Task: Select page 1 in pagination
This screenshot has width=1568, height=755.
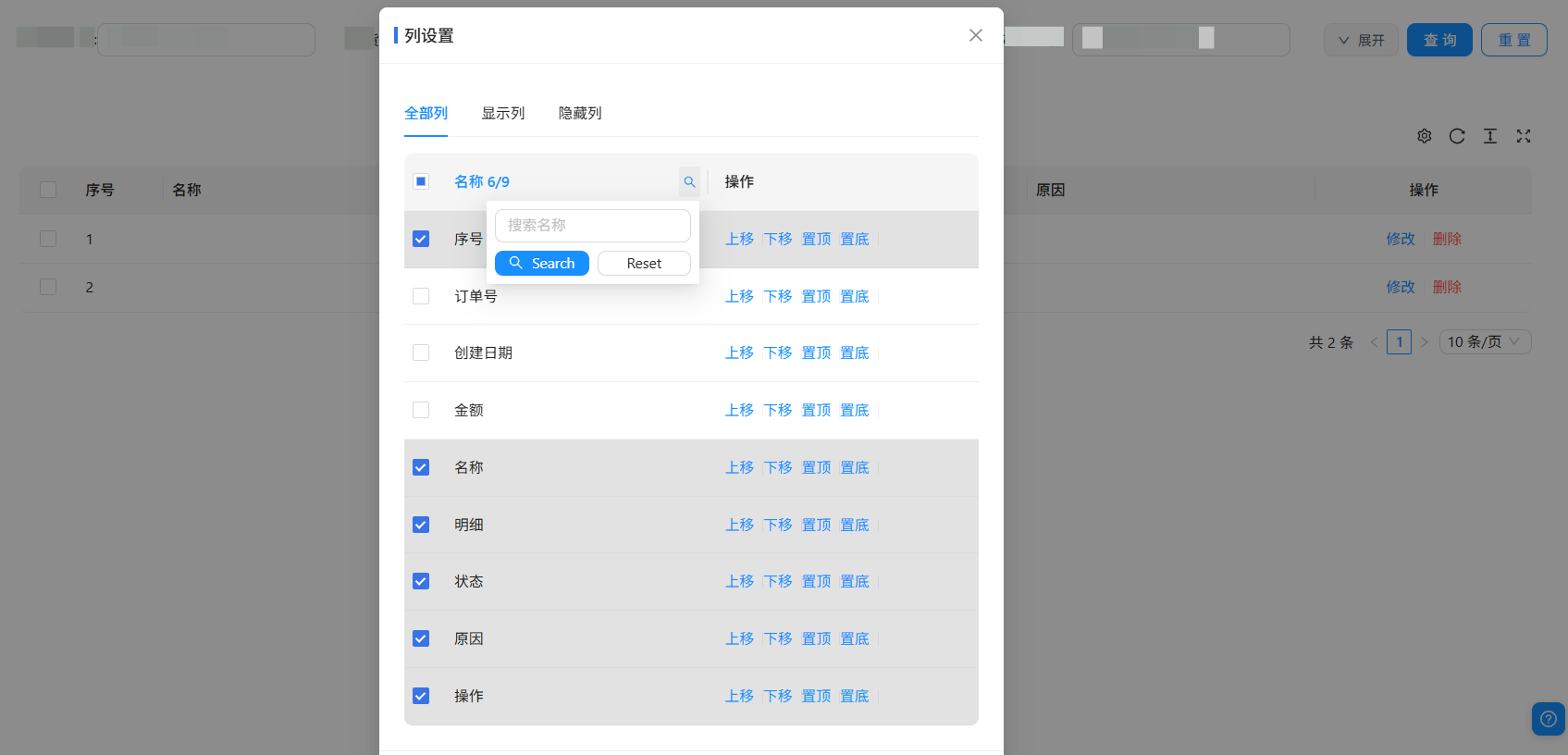Action: coord(1400,342)
